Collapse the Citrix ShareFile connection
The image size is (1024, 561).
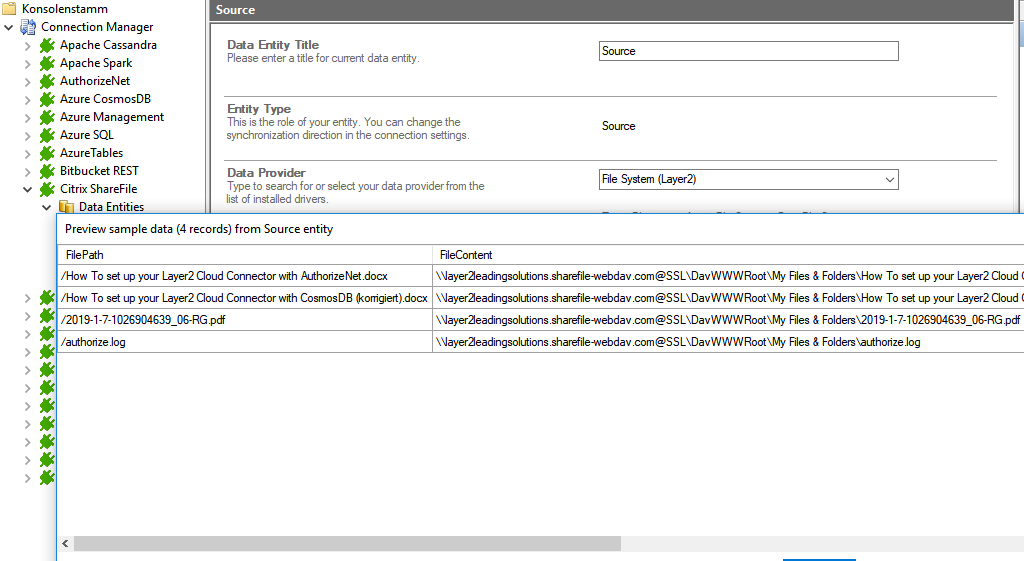click(27, 189)
